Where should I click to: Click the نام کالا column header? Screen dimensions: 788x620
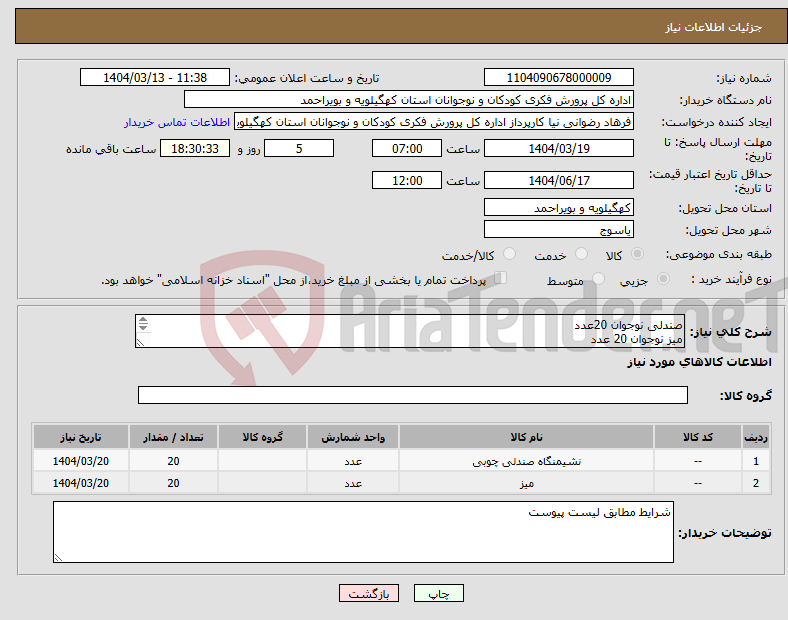[x=526, y=437]
